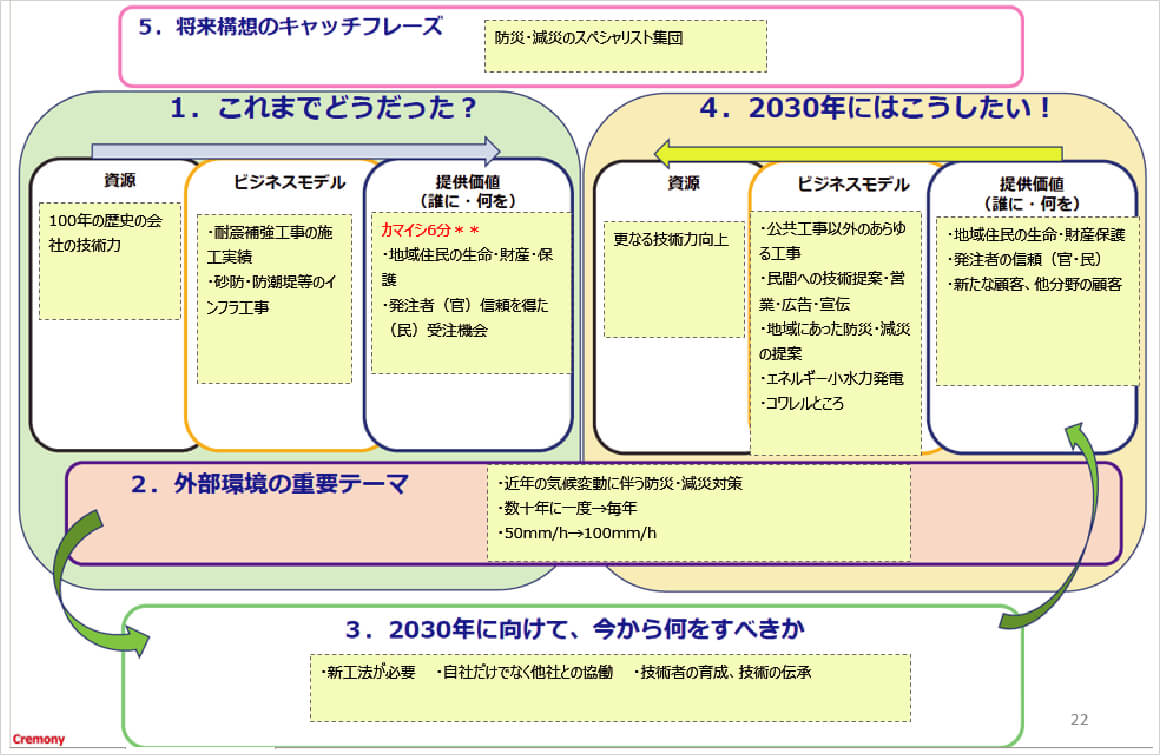The height and width of the screenshot is (756, 1160).
Task: Click the bullet '民間への技術提案・営業・広告・宣伝'
Action: point(832,291)
